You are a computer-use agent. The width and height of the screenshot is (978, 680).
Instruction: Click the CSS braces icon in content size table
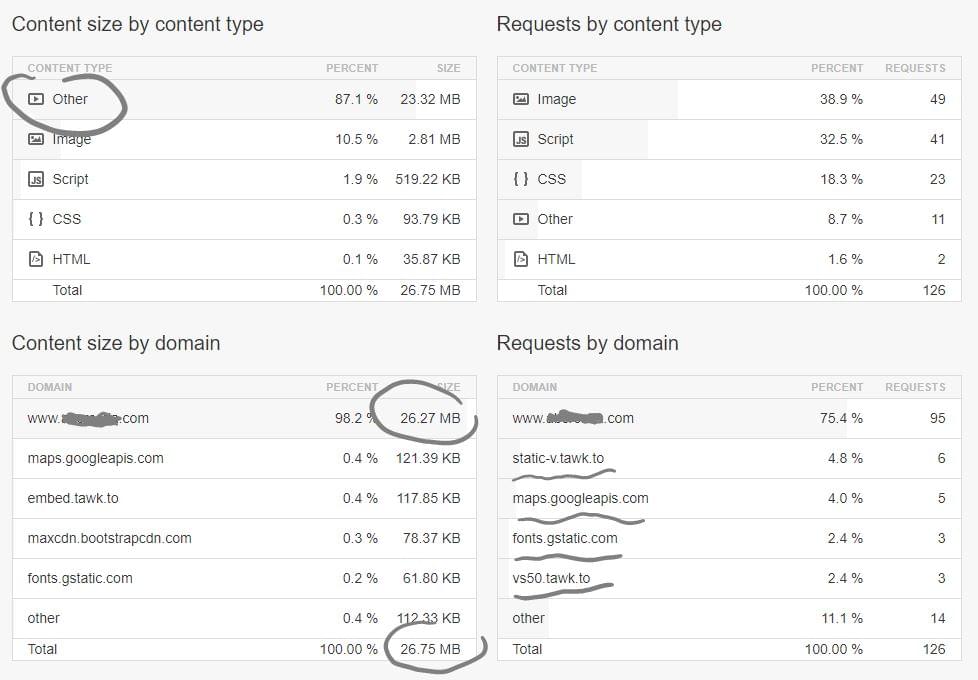36,219
